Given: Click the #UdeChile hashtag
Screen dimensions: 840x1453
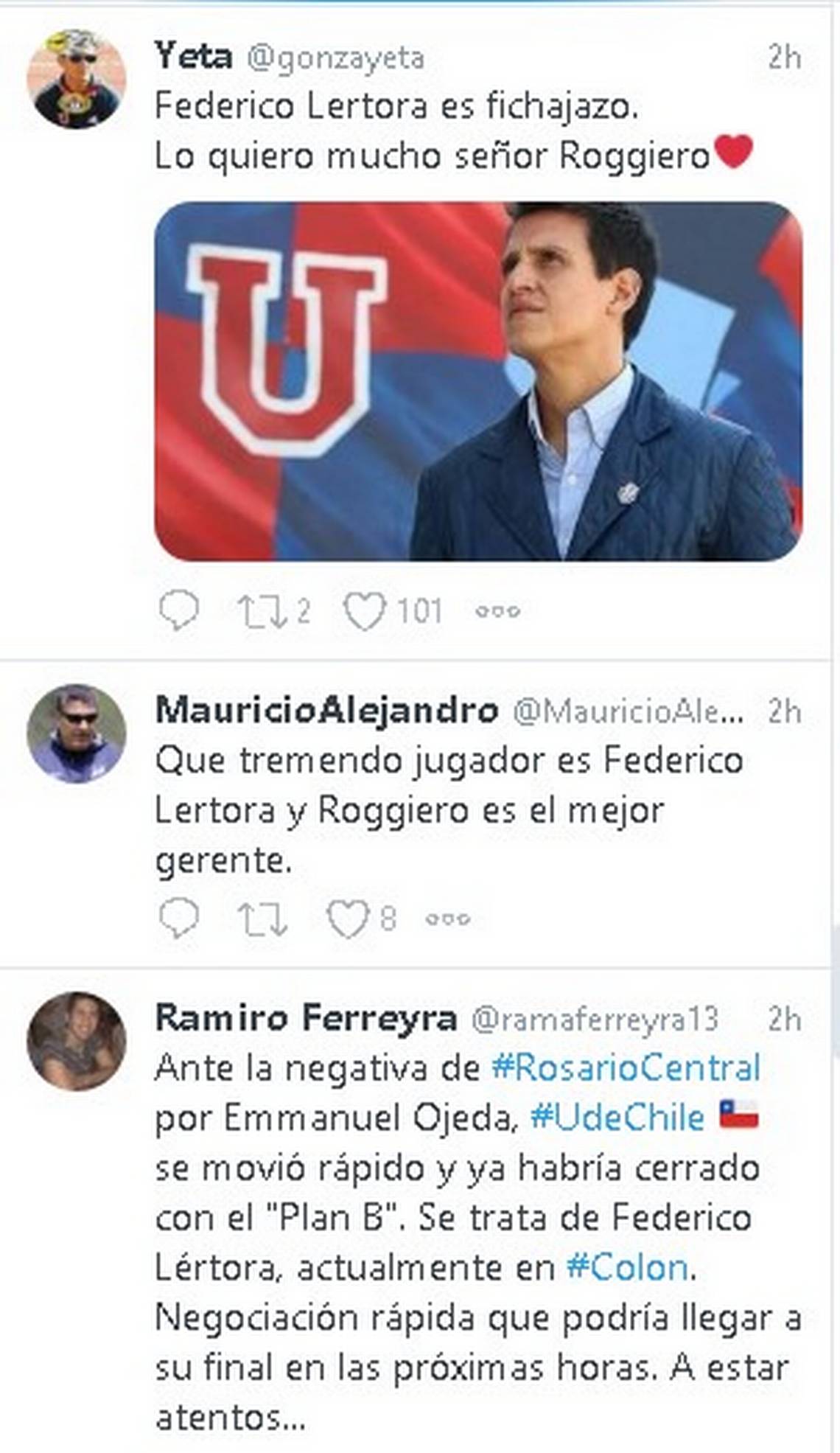Looking at the screenshot, I should coord(617,1118).
